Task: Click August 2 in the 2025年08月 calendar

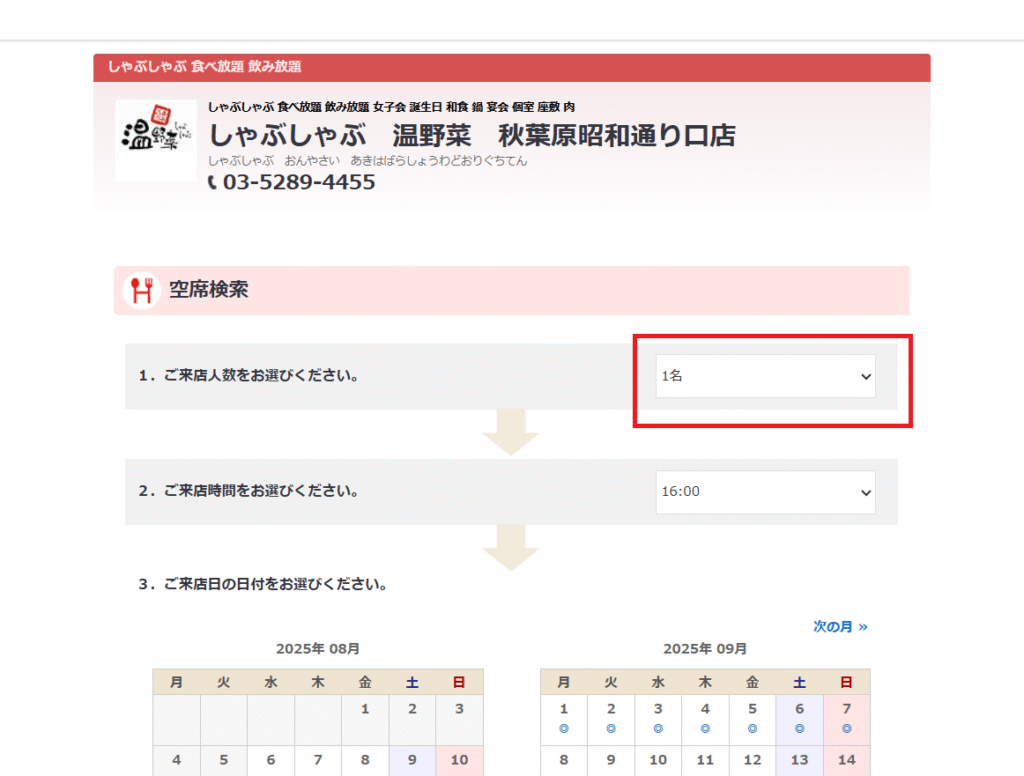Action: (412, 719)
